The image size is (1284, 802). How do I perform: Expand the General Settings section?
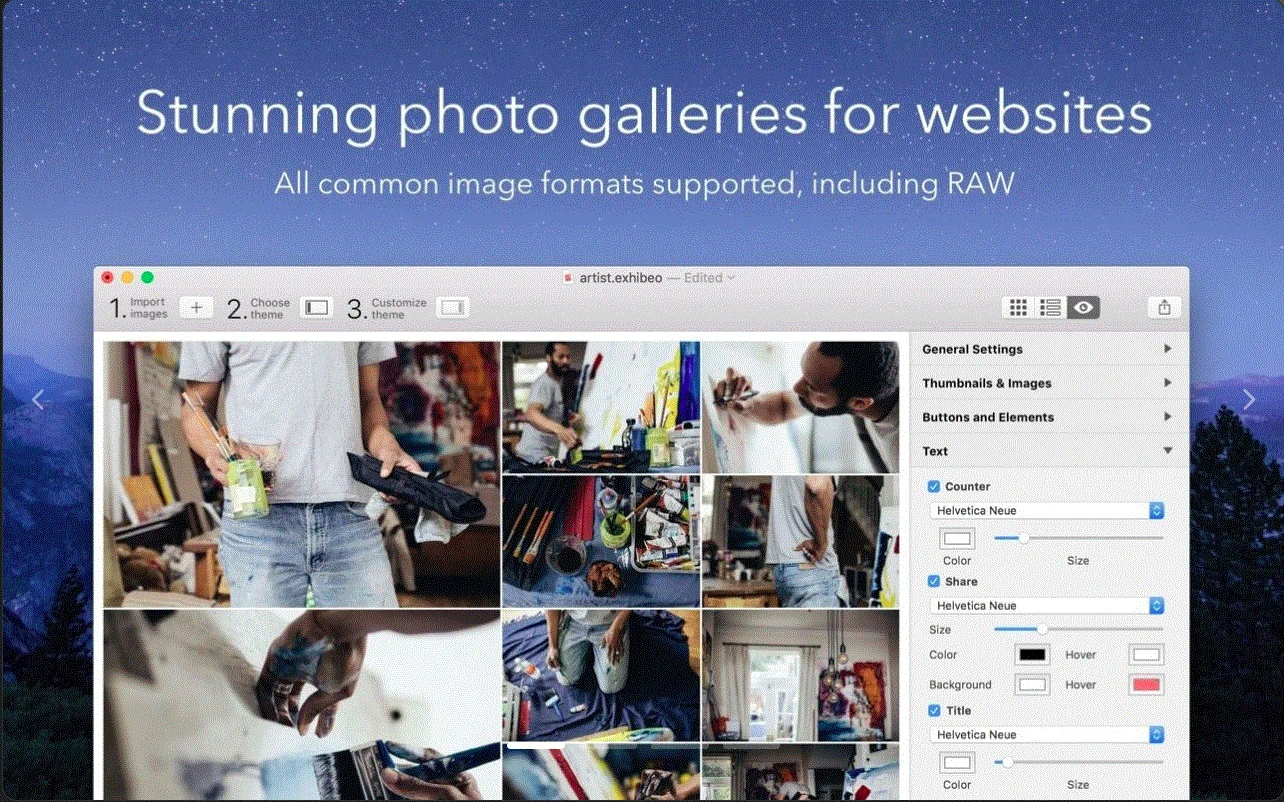1048,349
